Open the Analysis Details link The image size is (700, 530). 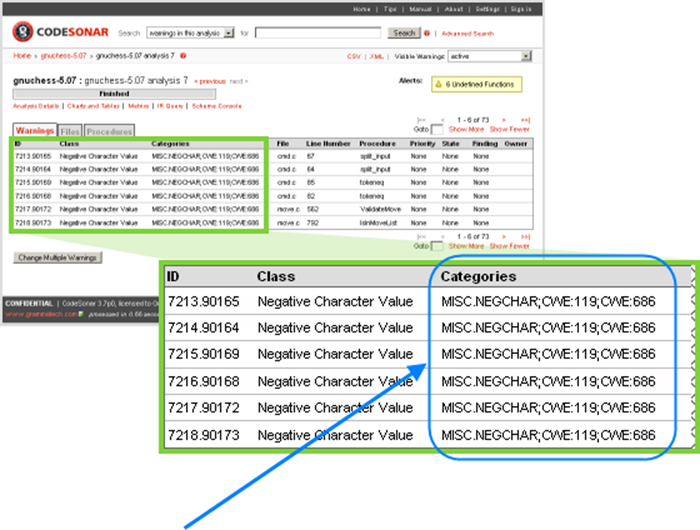pos(36,106)
